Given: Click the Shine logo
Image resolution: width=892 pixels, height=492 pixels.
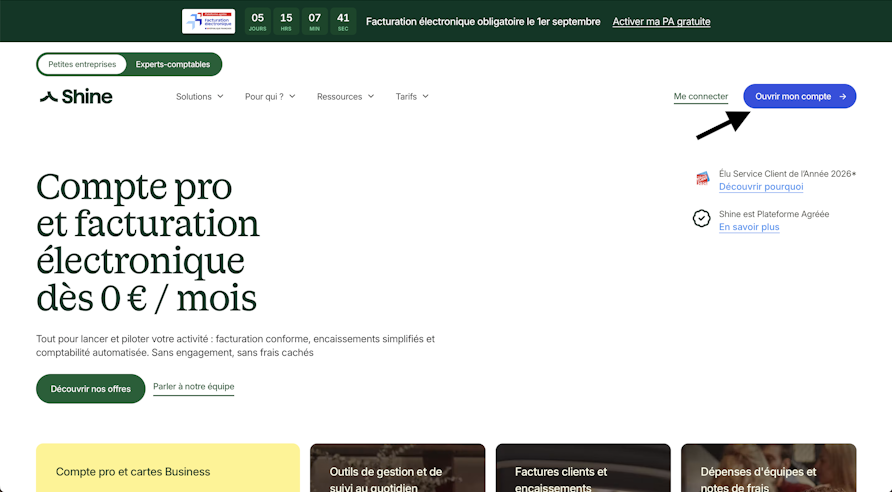Looking at the screenshot, I should [76, 97].
